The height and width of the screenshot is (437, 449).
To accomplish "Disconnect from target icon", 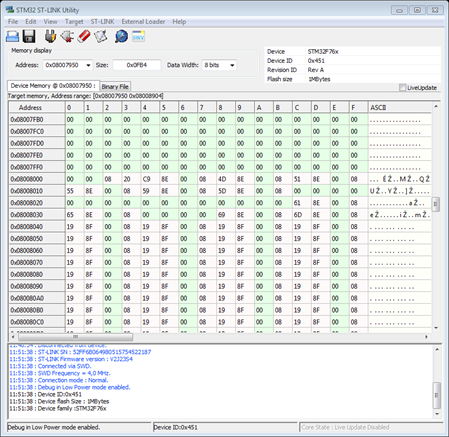I will (x=67, y=36).
